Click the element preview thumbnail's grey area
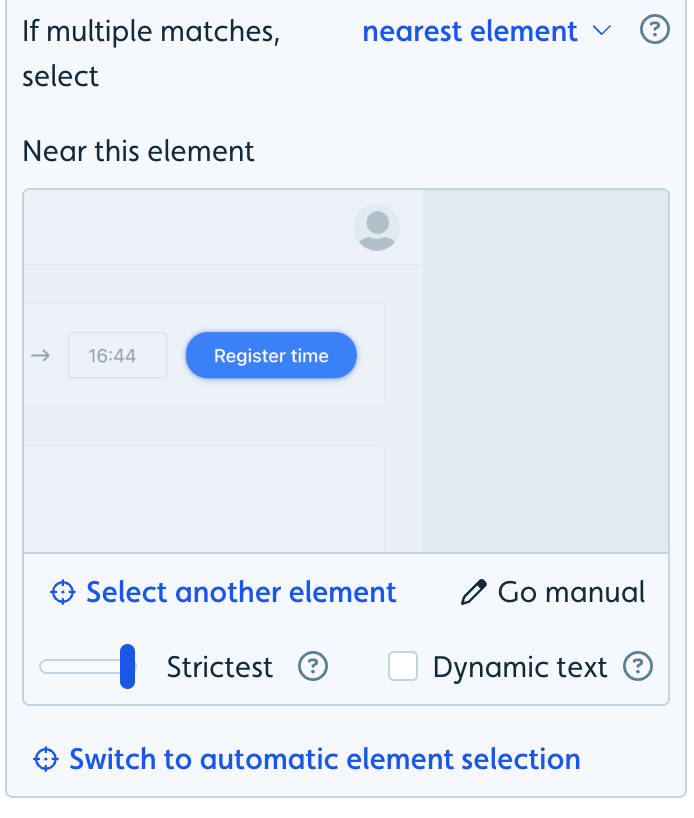The image size is (694, 818). point(546,370)
